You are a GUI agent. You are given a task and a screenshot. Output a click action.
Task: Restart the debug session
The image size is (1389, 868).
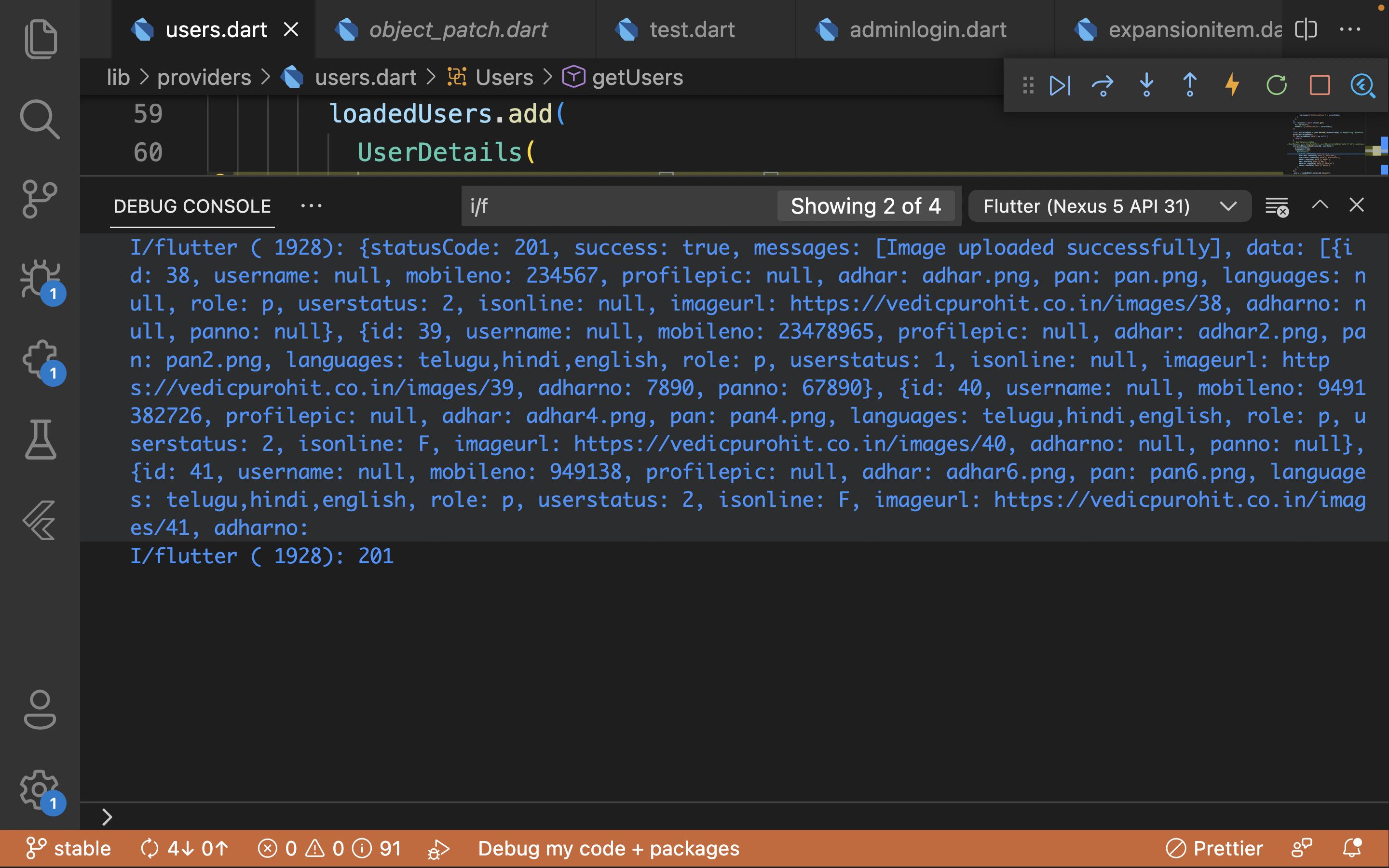[x=1277, y=85]
